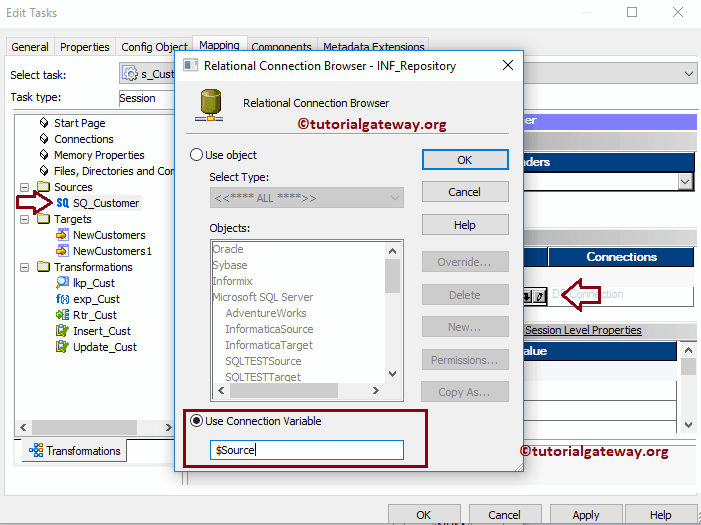Click the Rtr_Cust router icon
This screenshot has width=701, height=525.
pyautogui.click(x=62, y=315)
